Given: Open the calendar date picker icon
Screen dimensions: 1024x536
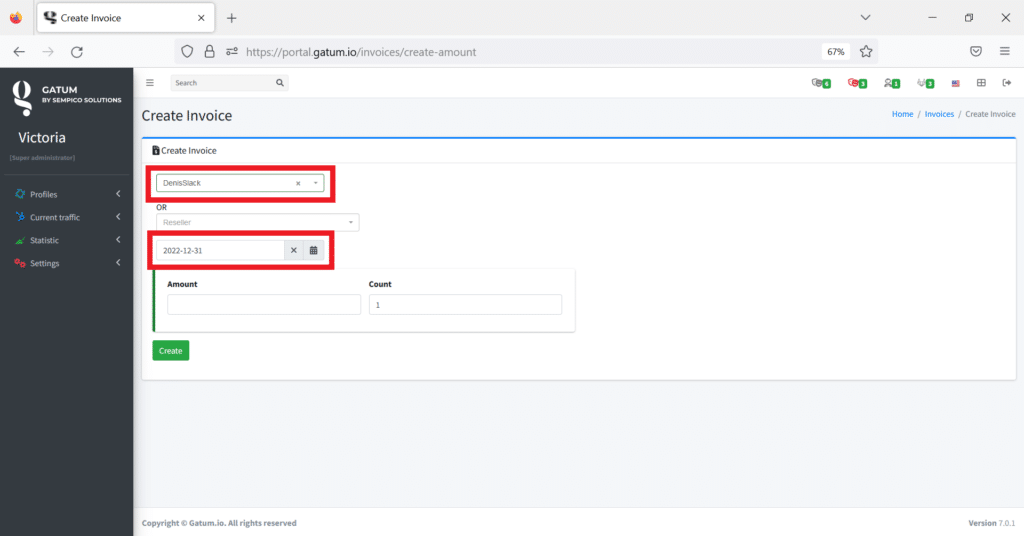Looking at the screenshot, I should [x=313, y=250].
